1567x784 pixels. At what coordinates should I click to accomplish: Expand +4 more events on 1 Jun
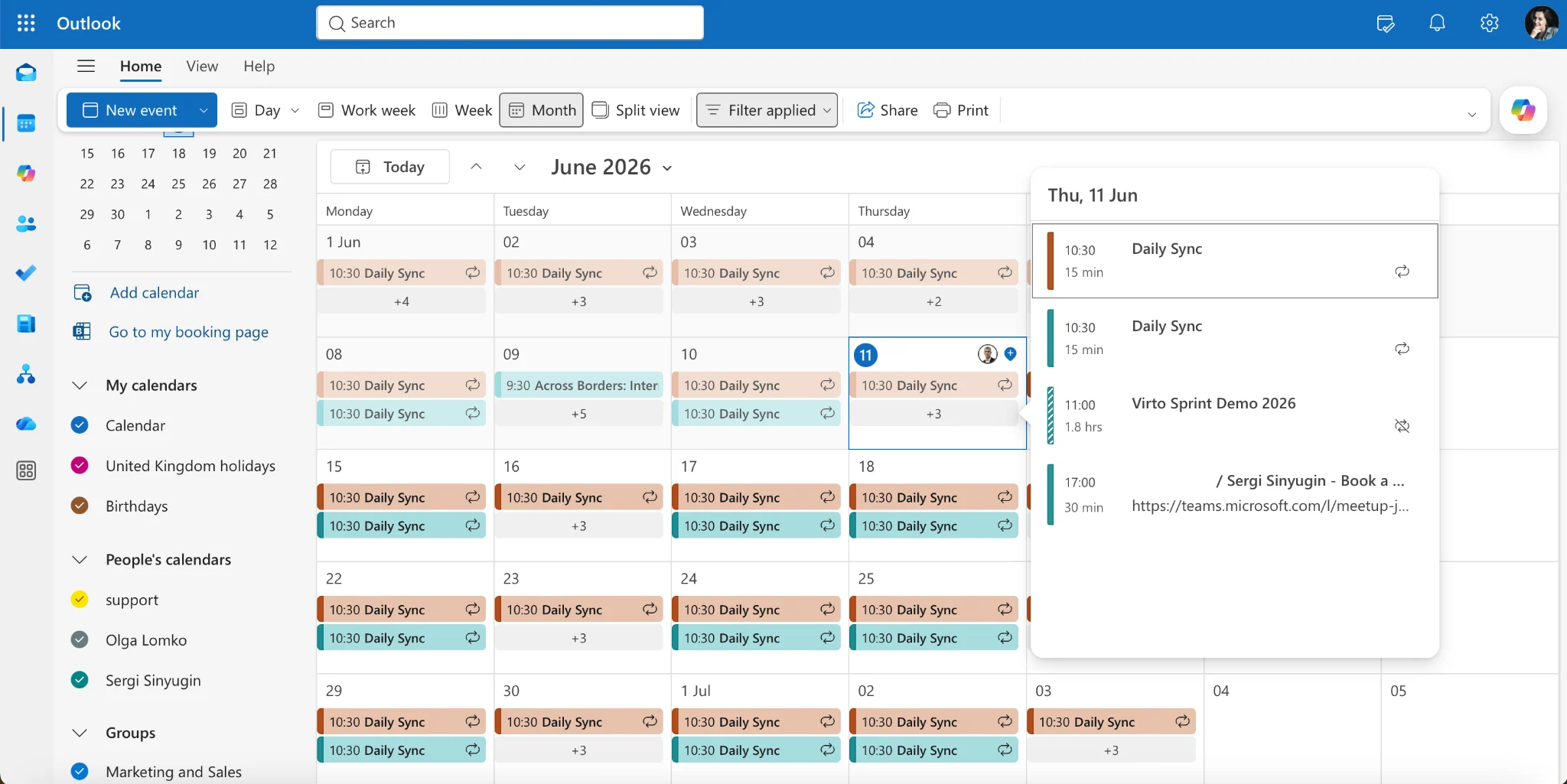[402, 301]
